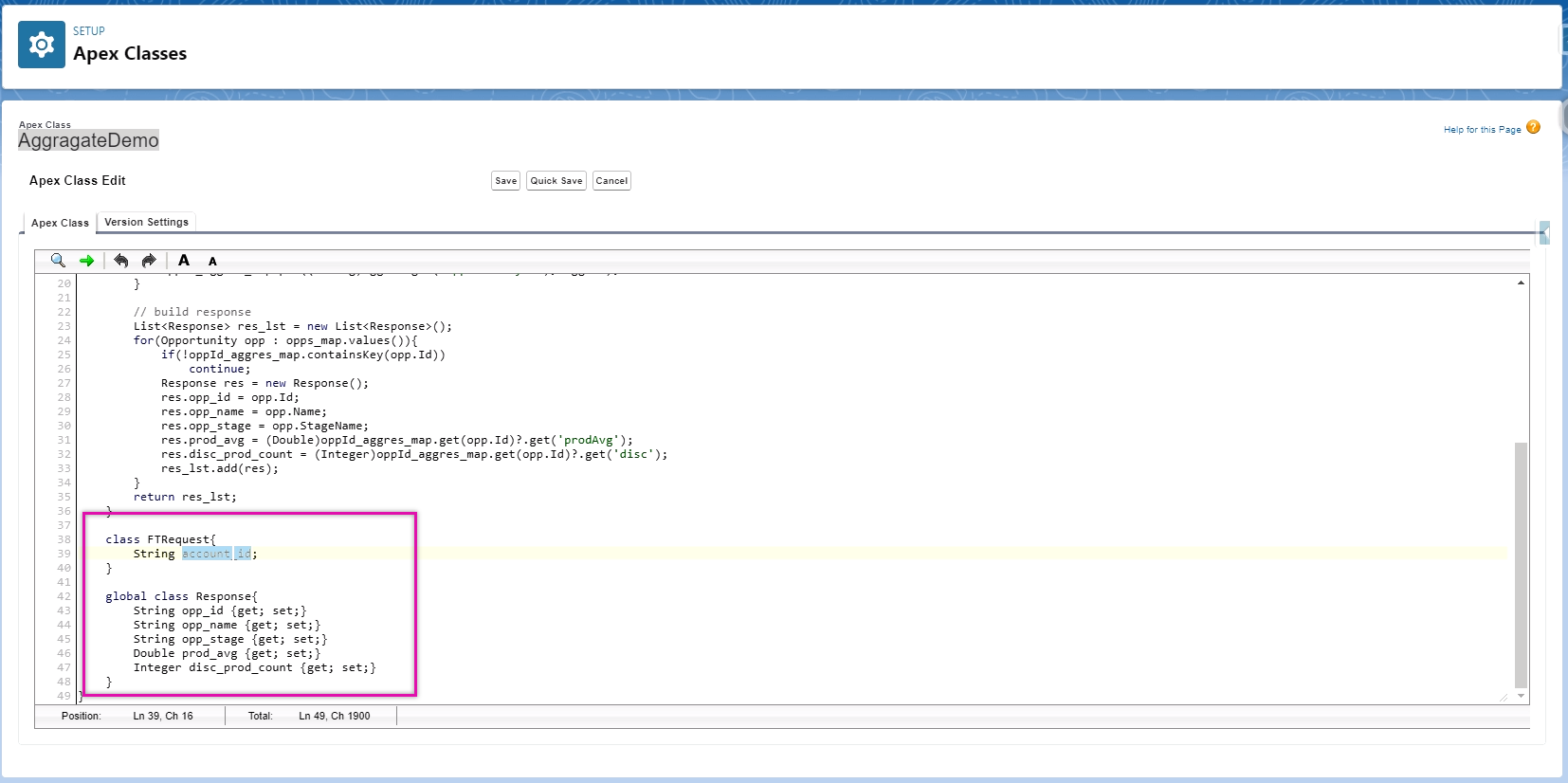Click the editor resize grip handle

pos(1504,697)
